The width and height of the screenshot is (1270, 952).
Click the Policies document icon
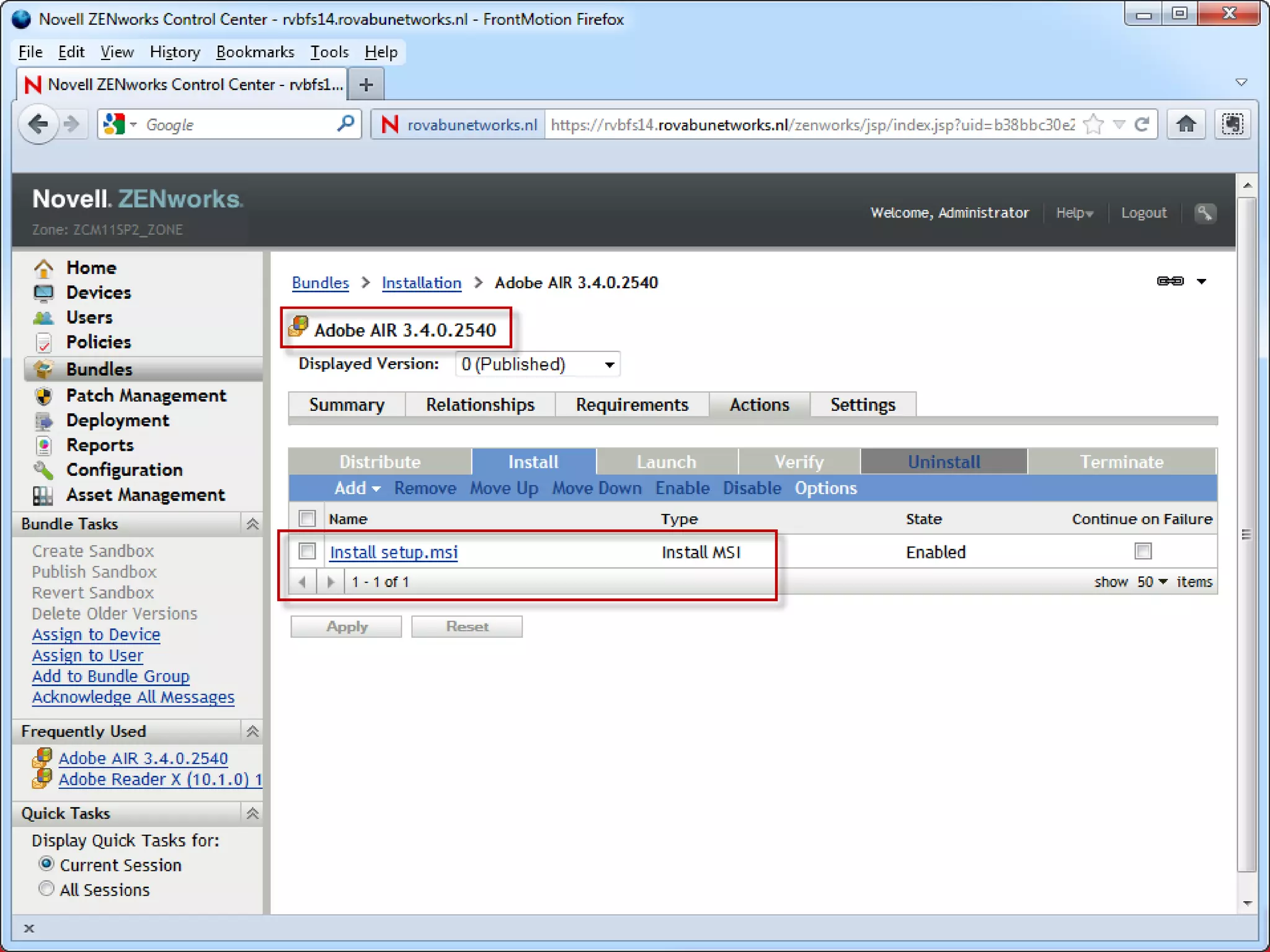click(x=43, y=342)
